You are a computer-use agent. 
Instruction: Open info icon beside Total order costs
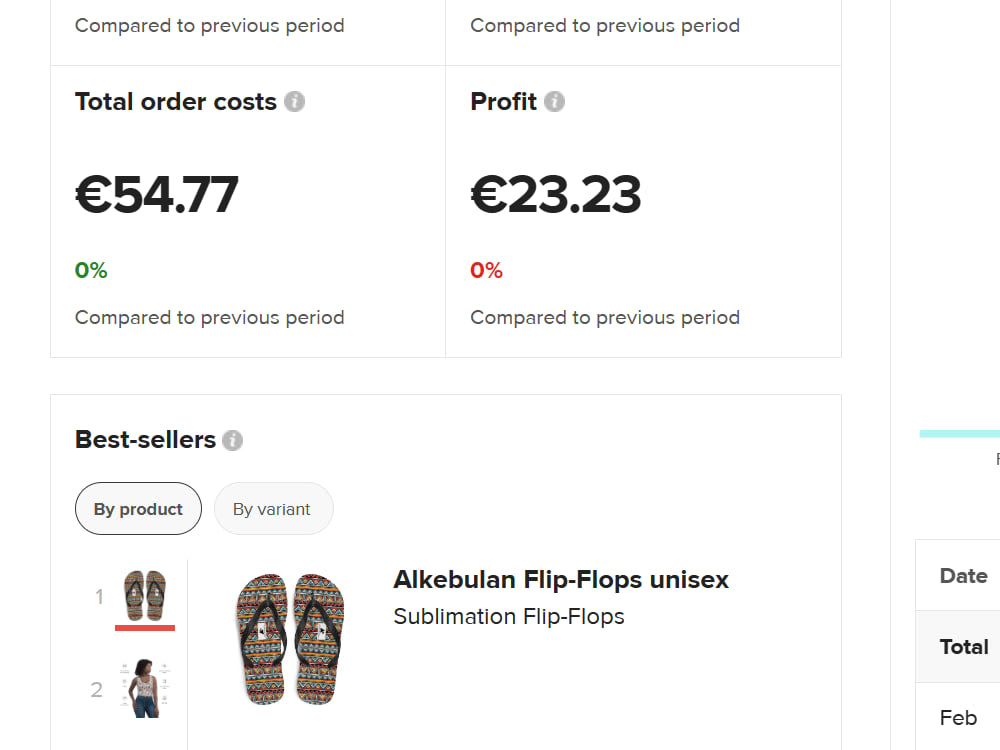pyautogui.click(x=294, y=101)
